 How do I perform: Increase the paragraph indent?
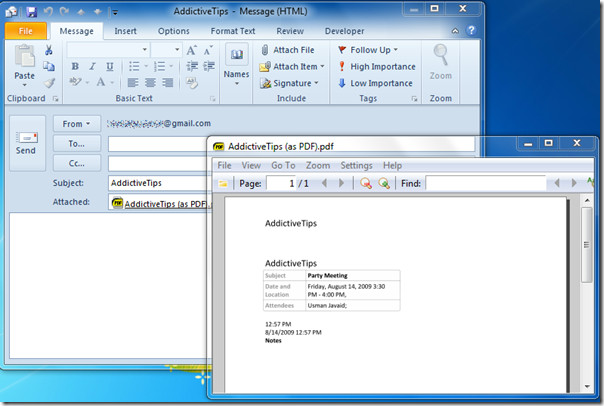click(209, 66)
